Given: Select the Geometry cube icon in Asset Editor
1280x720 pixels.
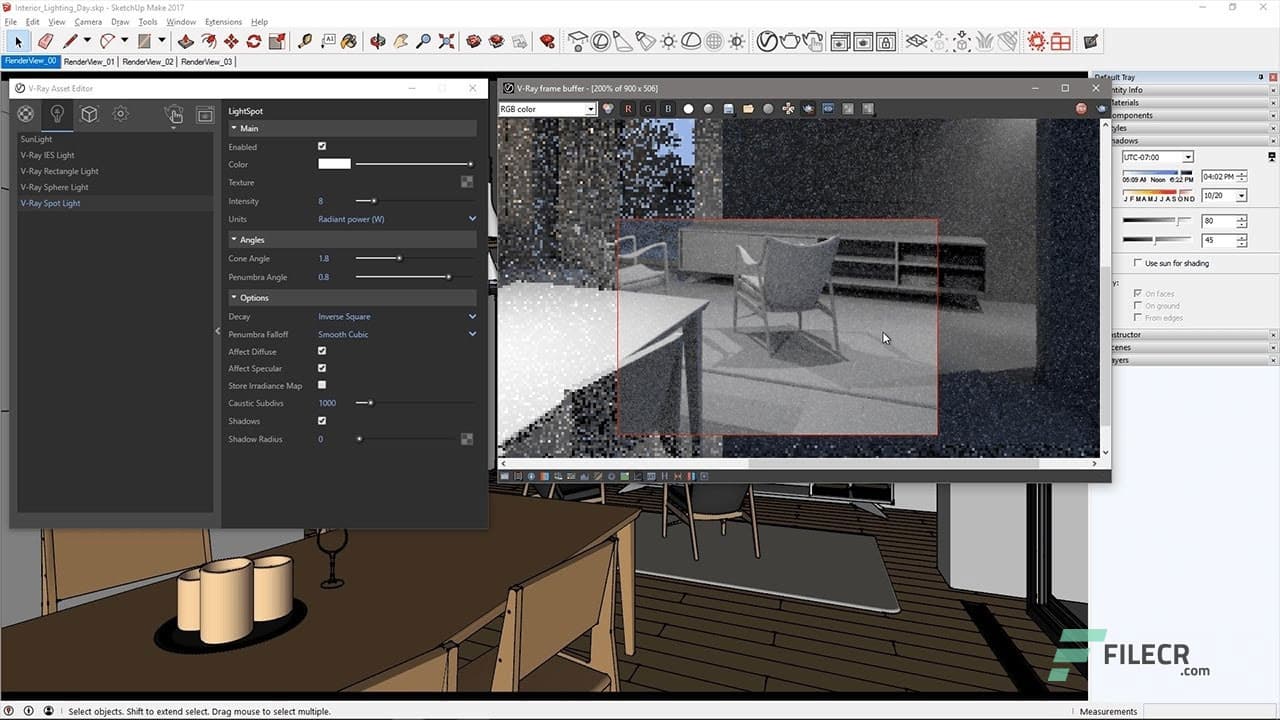Looking at the screenshot, I should click(x=89, y=113).
